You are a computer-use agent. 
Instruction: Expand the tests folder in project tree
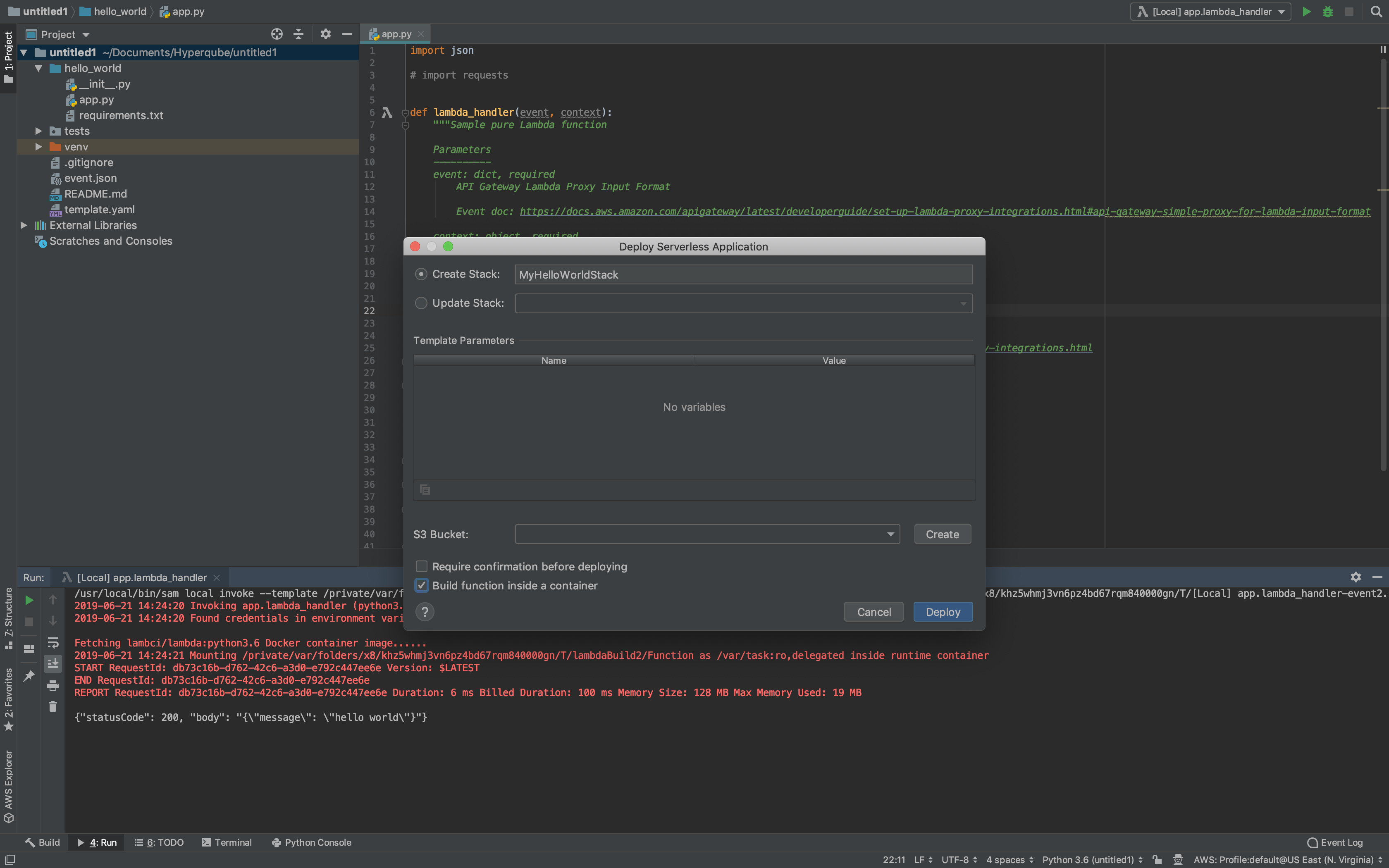pyautogui.click(x=38, y=131)
